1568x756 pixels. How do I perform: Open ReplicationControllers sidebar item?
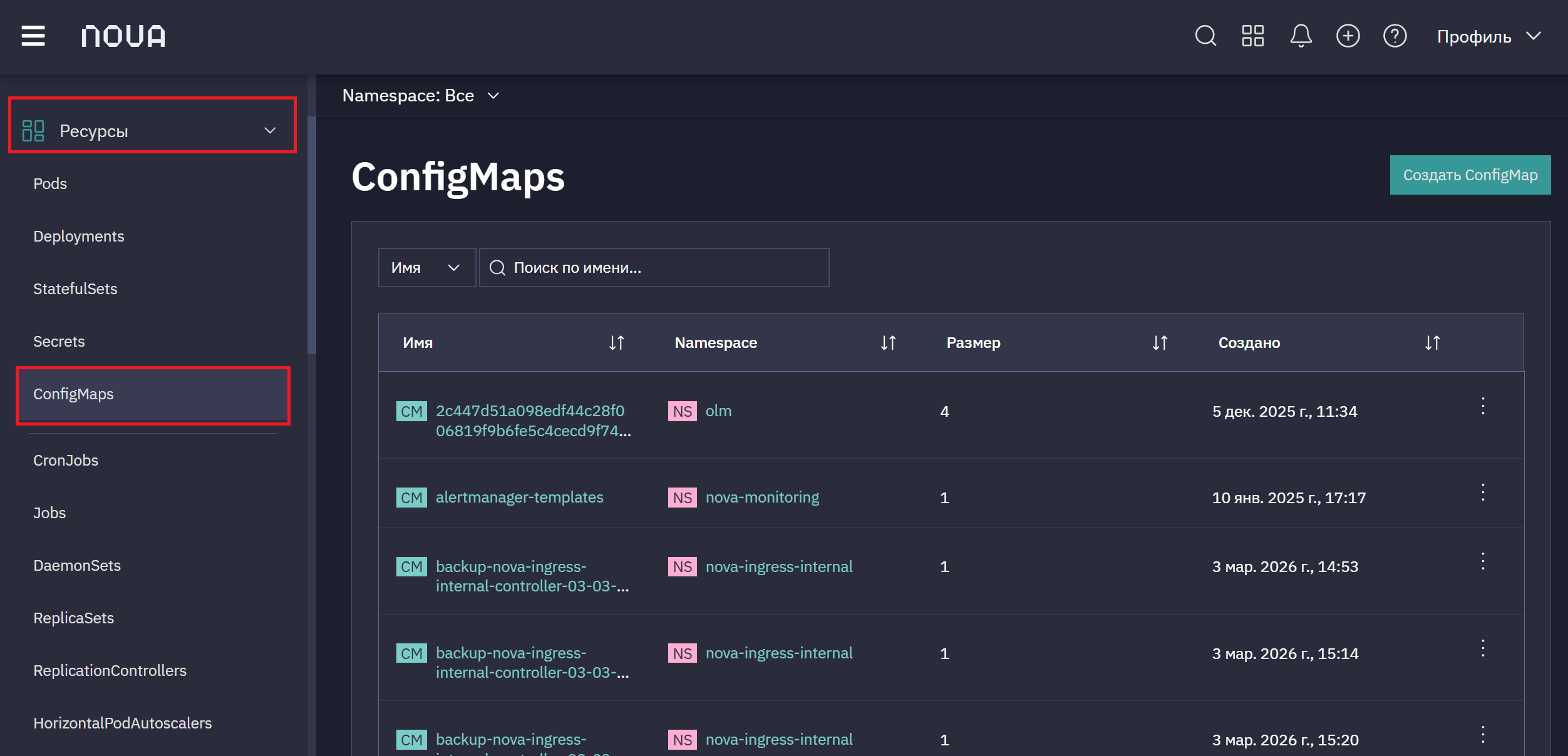110,670
